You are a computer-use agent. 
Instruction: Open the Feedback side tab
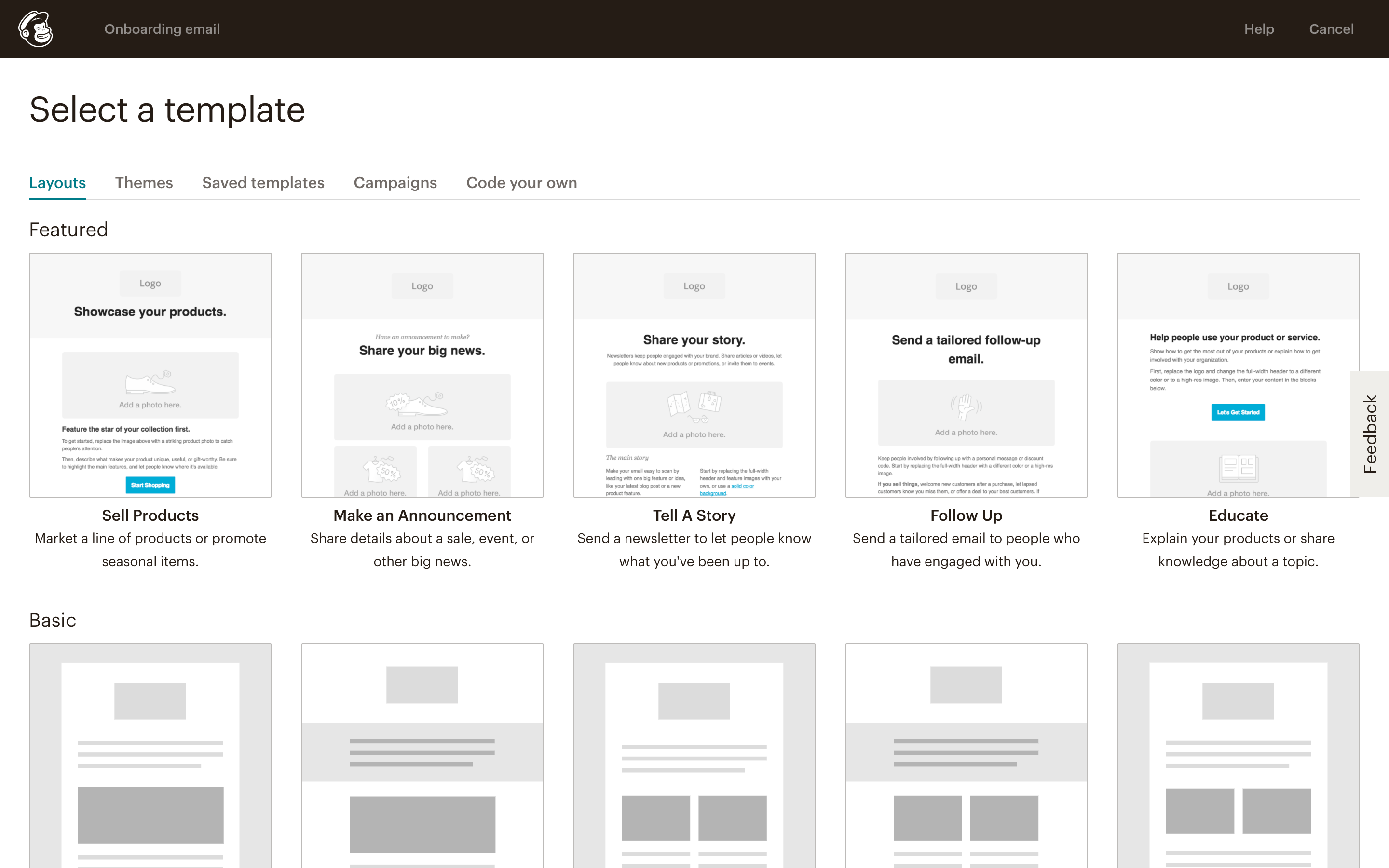pyautogui.click(x=1370, y=434)
